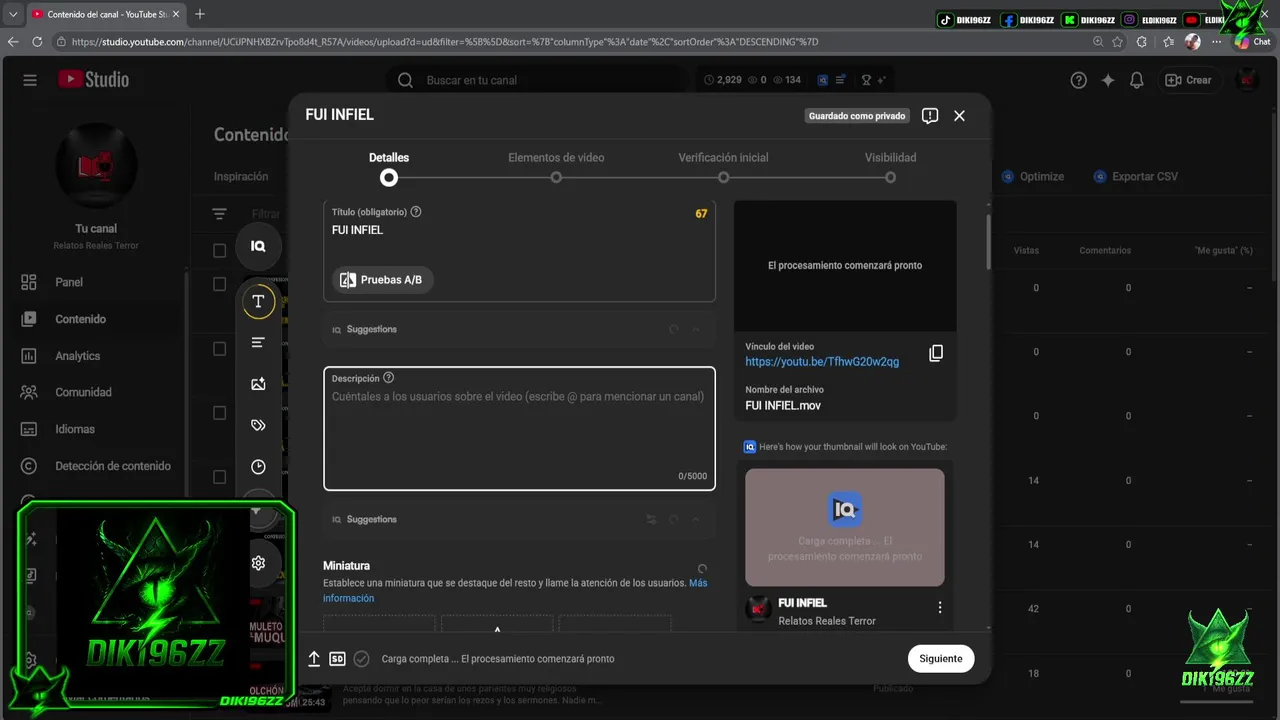Click the vidIQ blue IQ icon in top bar
Viewport: 1280px width, 720px height.
pyautogui.click(x=822, y=80)
